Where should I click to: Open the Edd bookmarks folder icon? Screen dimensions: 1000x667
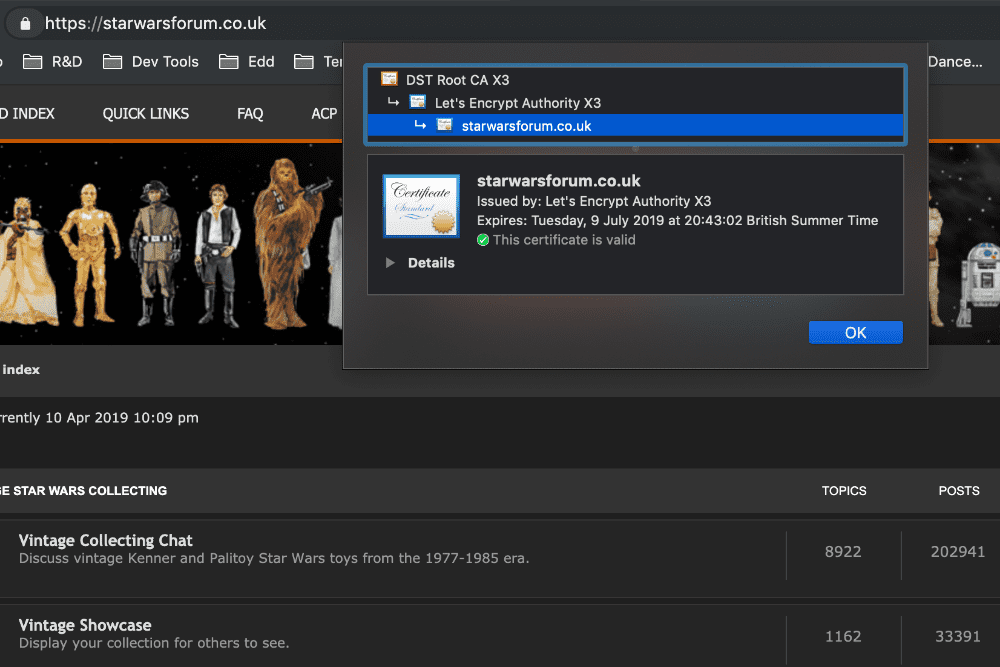228,62
